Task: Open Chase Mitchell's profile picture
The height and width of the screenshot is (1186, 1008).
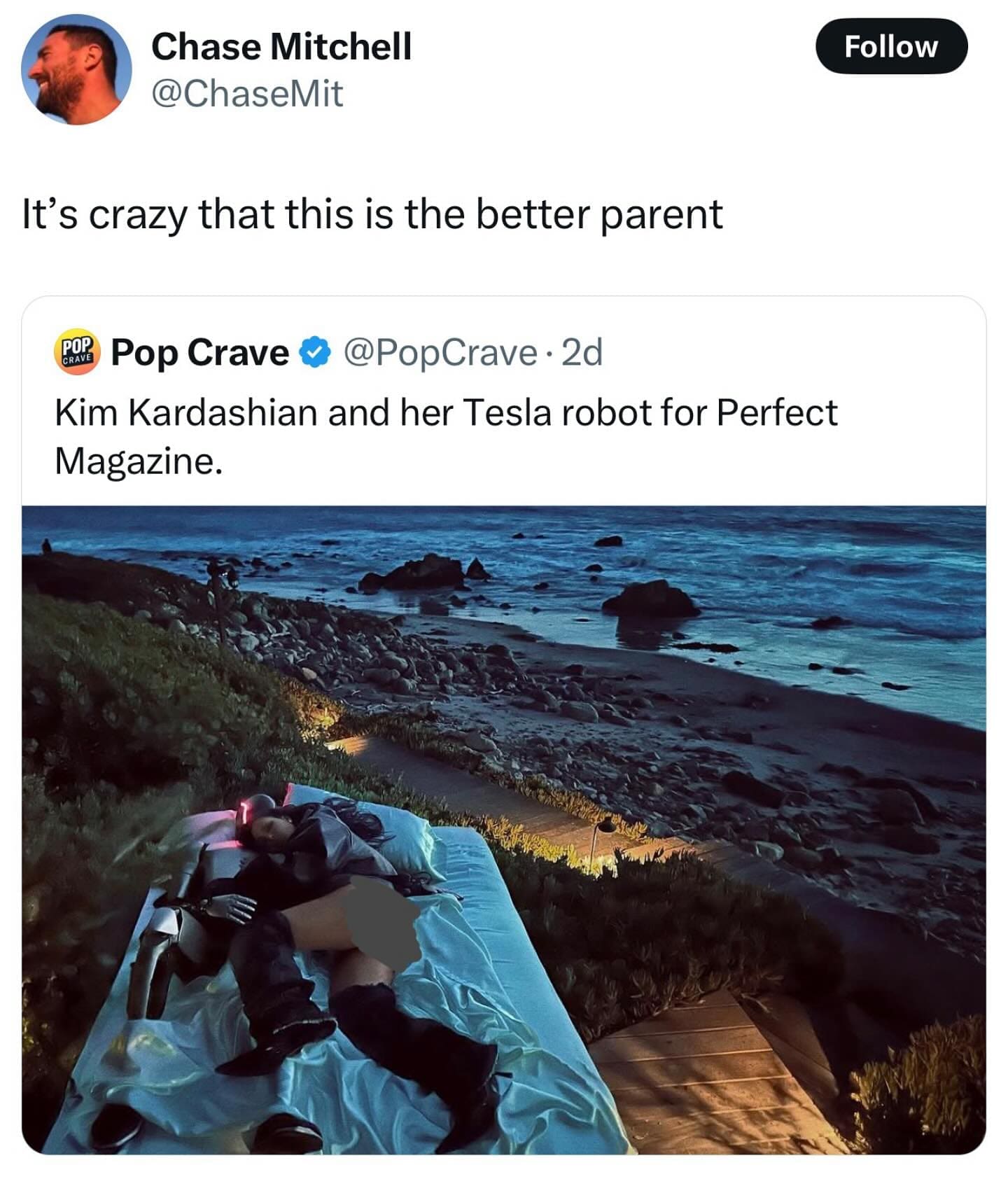Action: click(76, 70)
